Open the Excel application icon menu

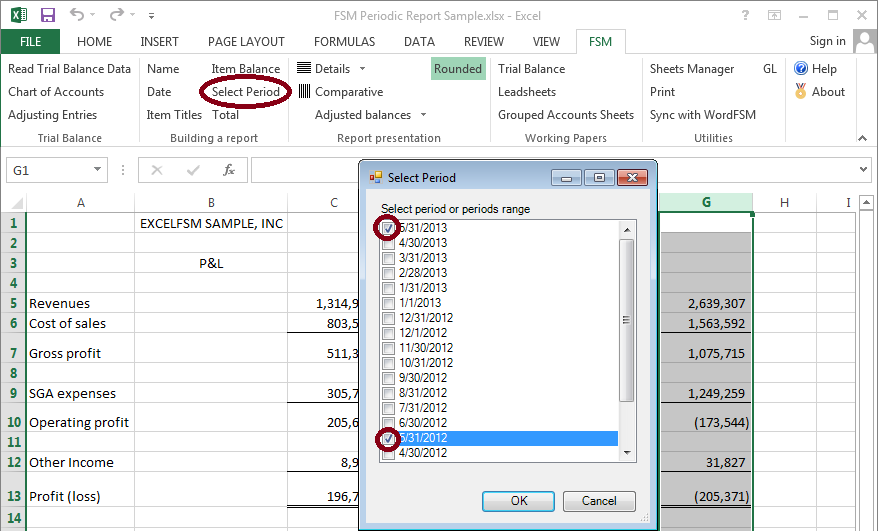pos(18,15)
